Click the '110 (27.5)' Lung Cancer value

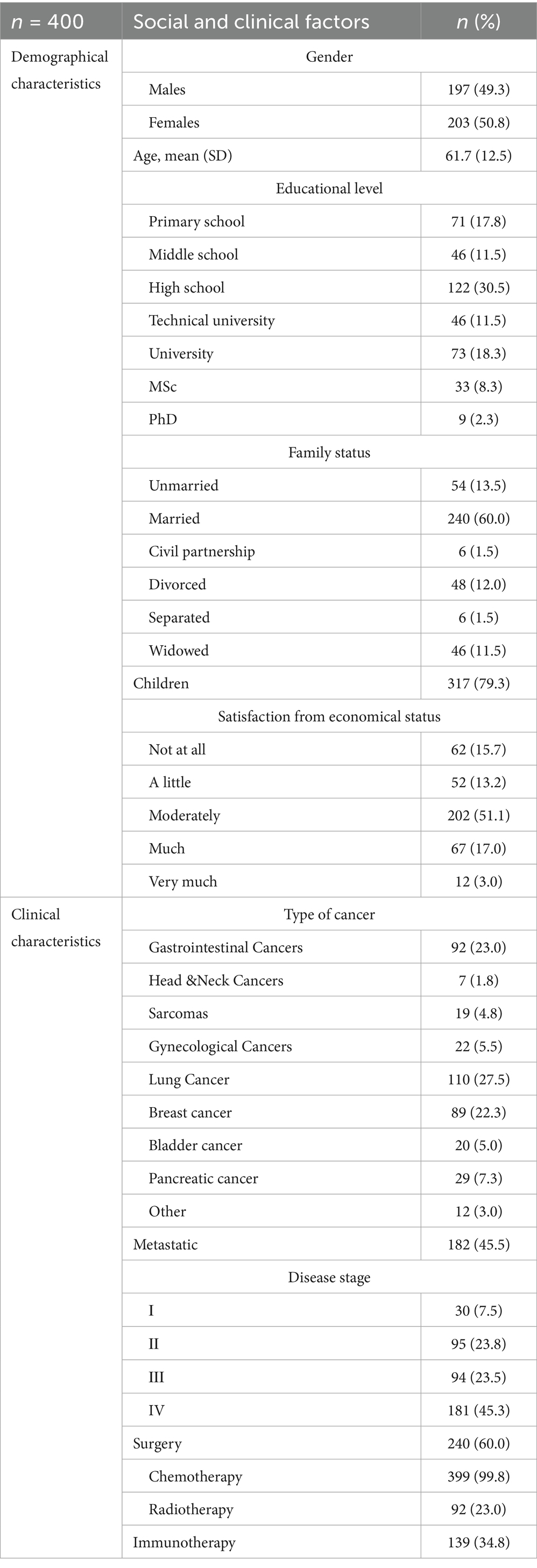pos(478,1080)
